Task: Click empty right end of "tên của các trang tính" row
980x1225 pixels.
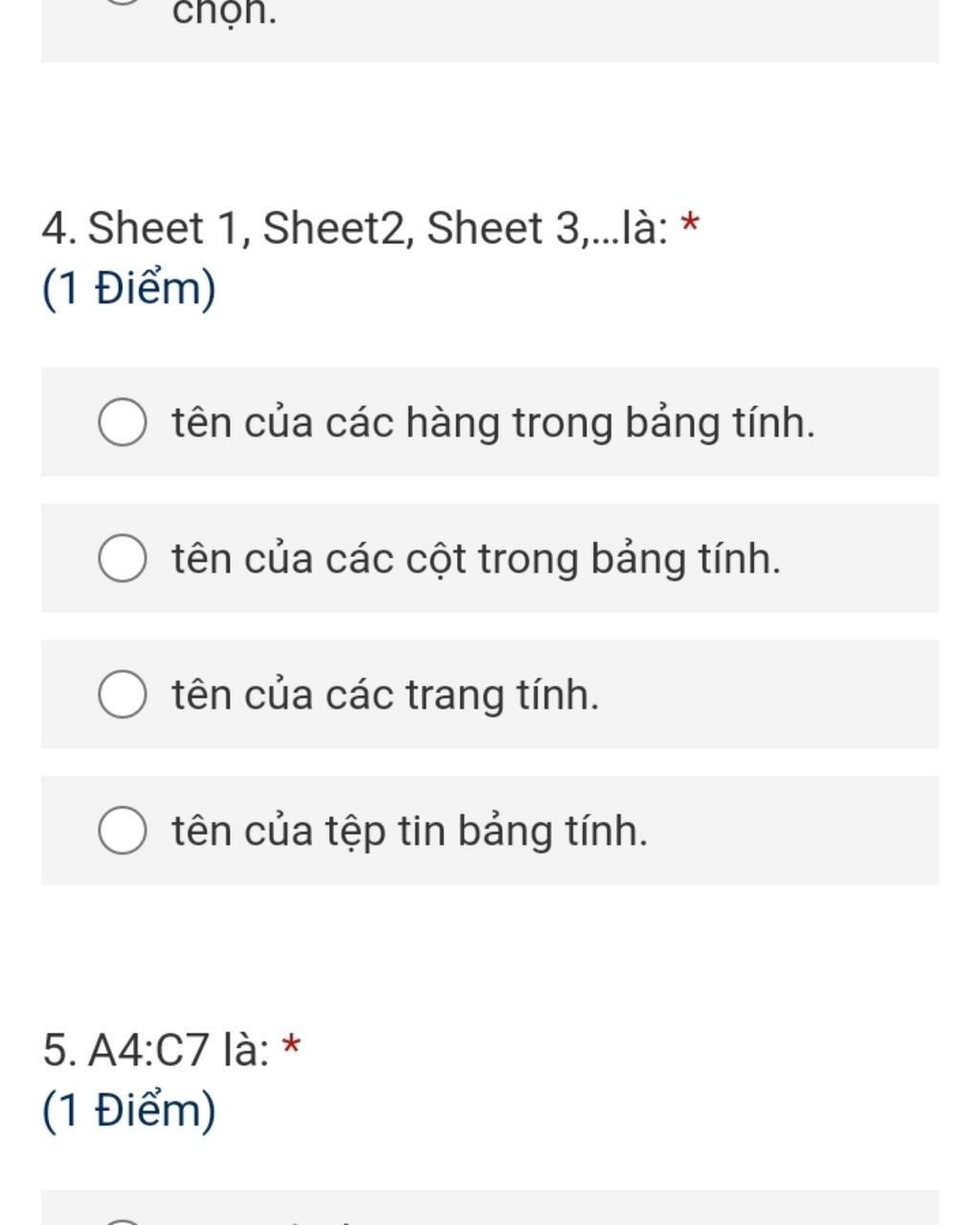Action: [813, 695]
